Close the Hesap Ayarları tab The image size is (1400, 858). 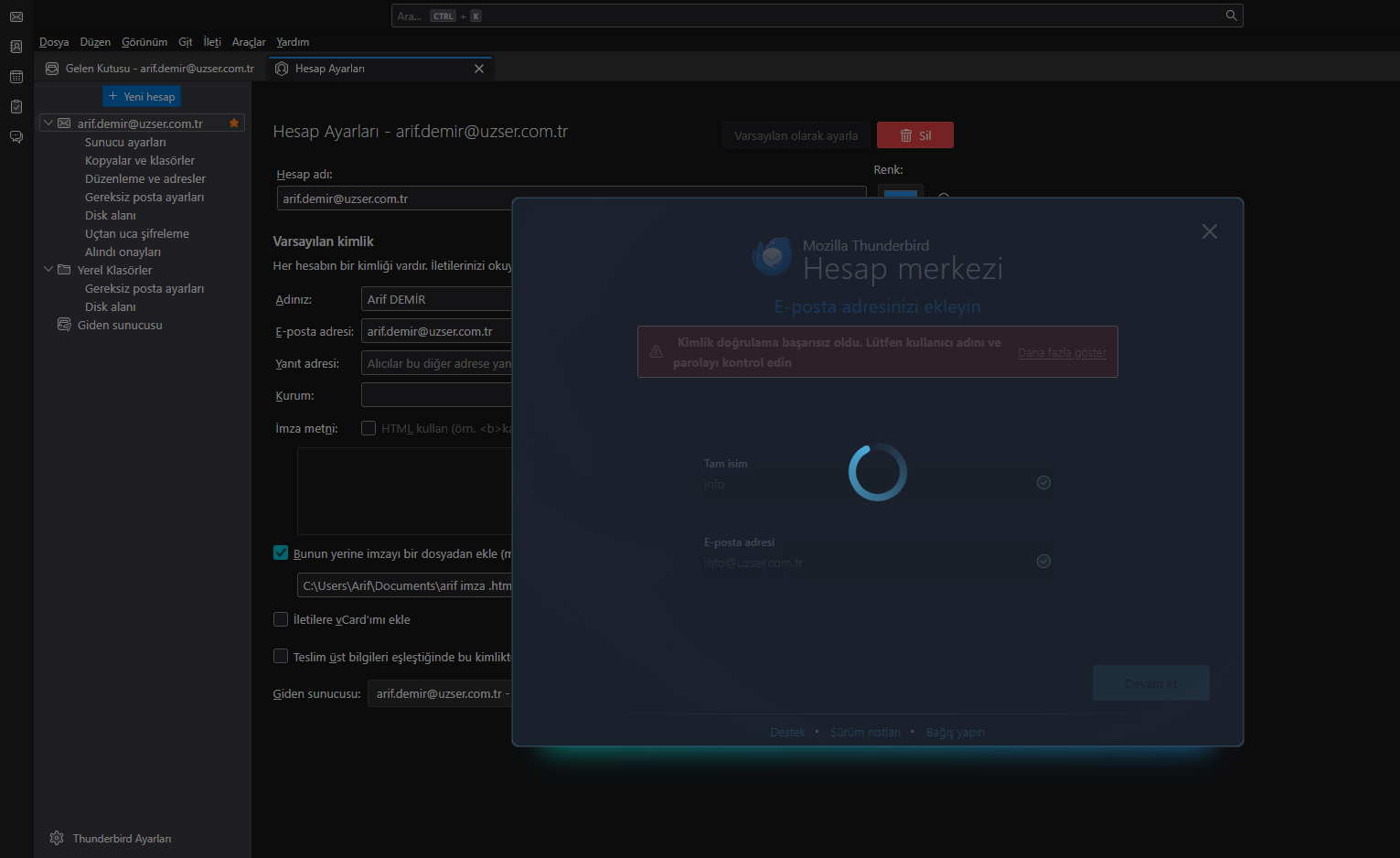[x=479, y=69]
